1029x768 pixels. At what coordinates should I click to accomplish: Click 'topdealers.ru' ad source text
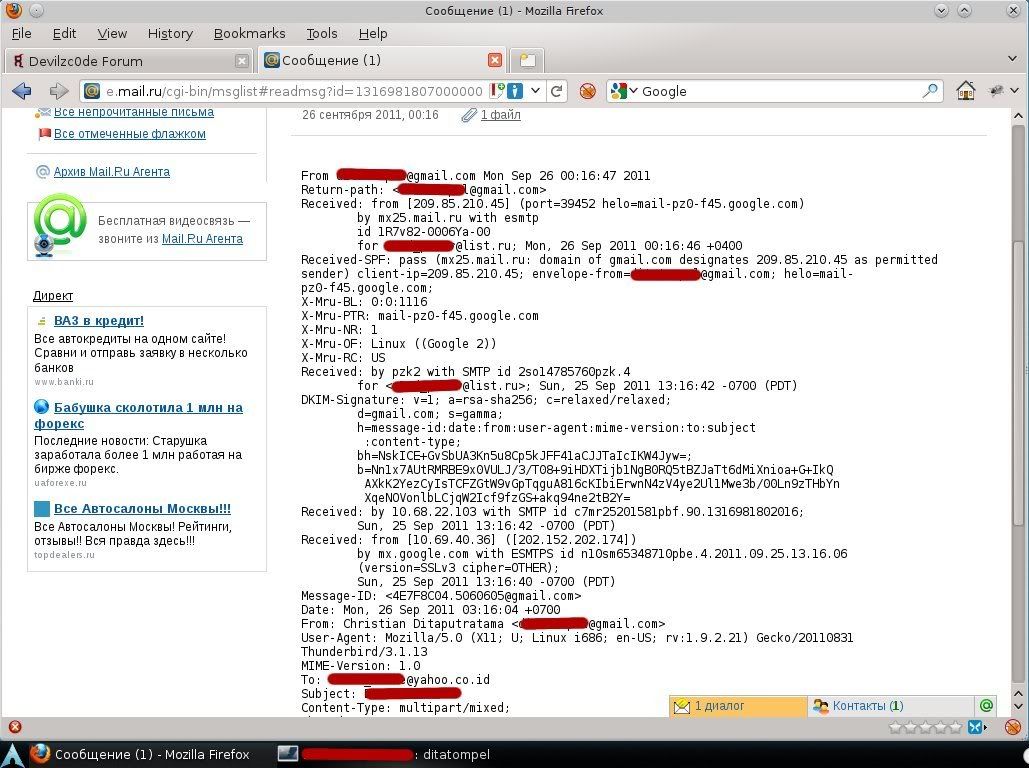(x=64, y=555)
